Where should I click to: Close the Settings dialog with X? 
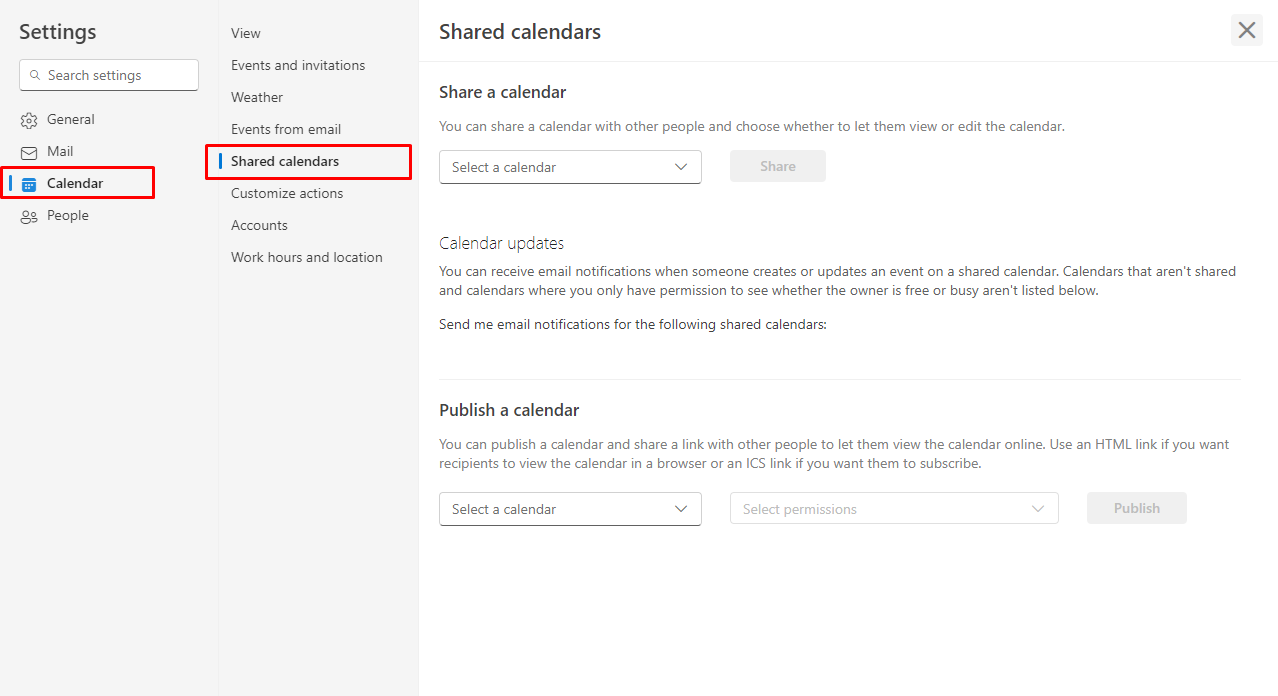tap(1246, 30)
